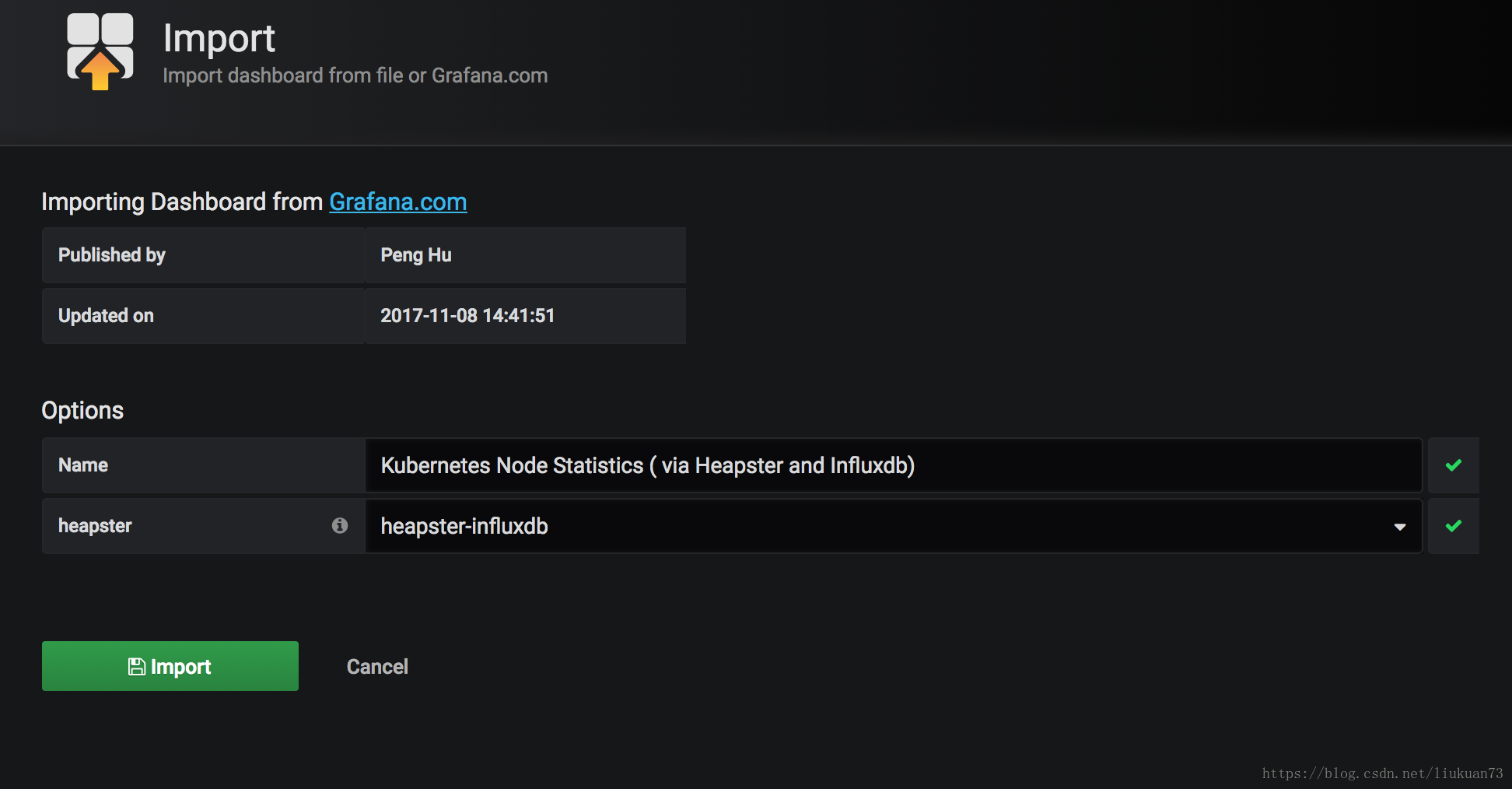The height and width of the screenshot is (789, 1512).
Task: Click the 'Published by' label
Action: click(x=112, y=255)
